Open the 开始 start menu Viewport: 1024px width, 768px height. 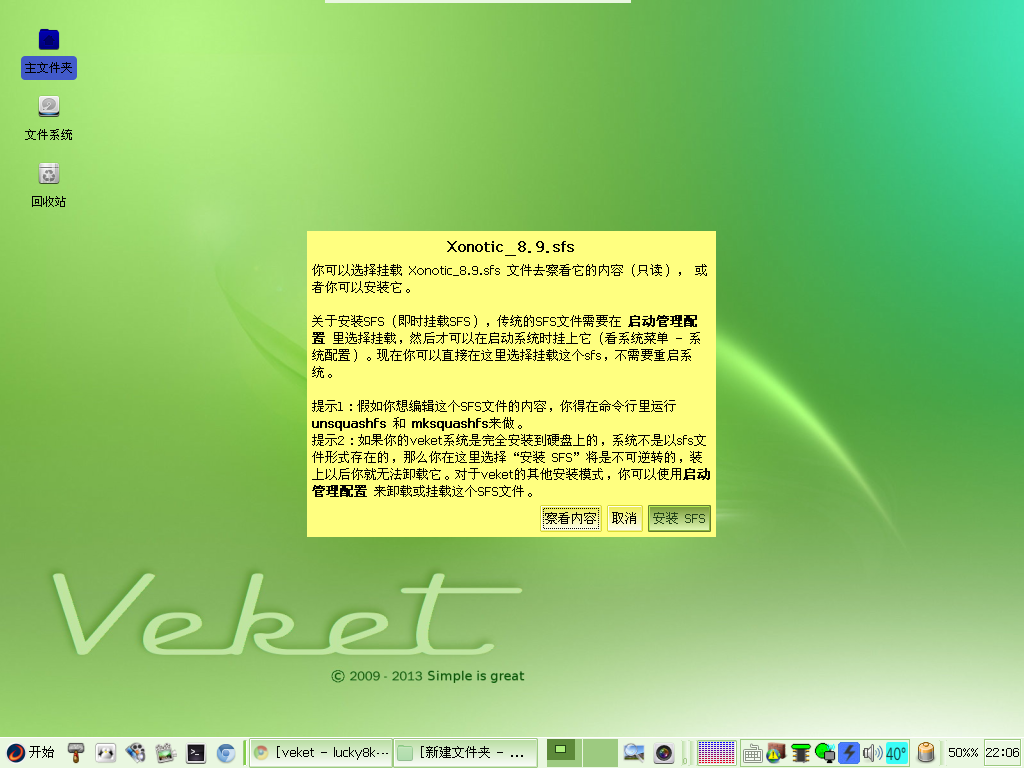click(31, 752)
